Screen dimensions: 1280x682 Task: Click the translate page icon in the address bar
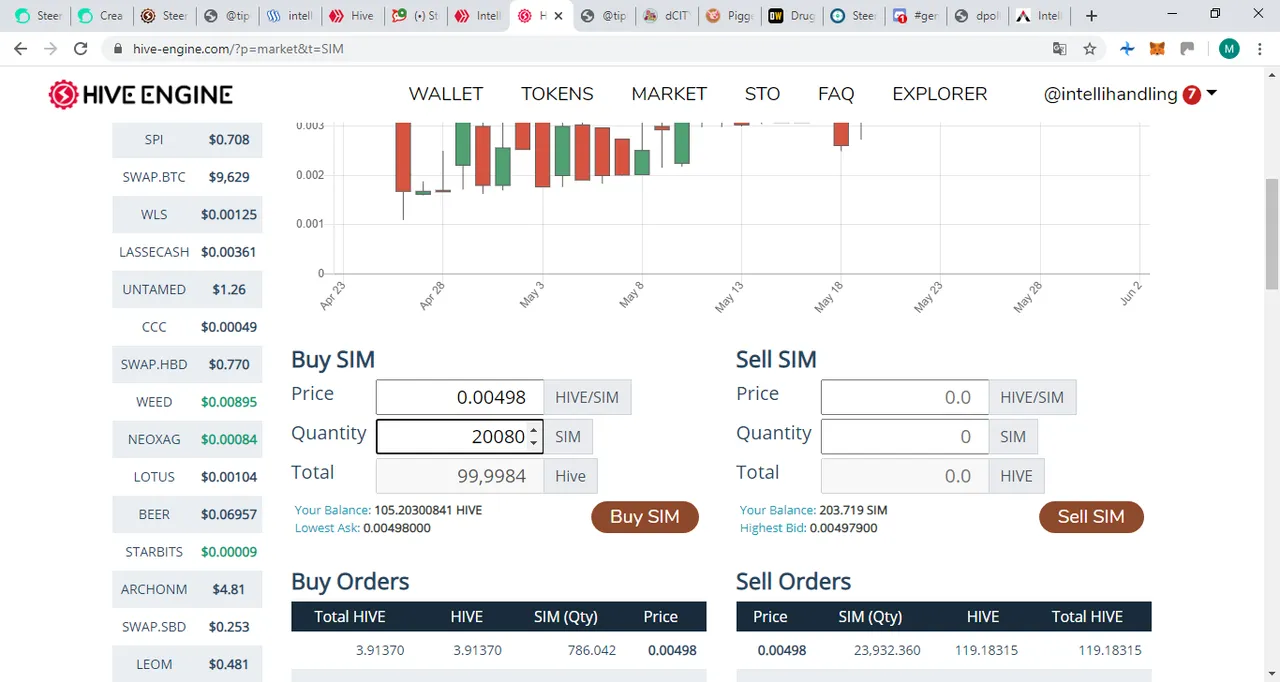[1060, 48]
